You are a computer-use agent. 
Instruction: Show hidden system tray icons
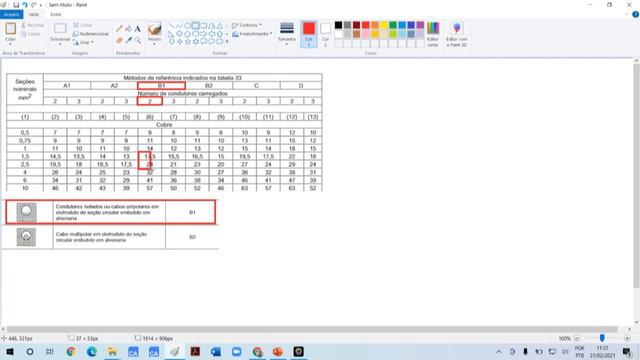coord(499,351)
